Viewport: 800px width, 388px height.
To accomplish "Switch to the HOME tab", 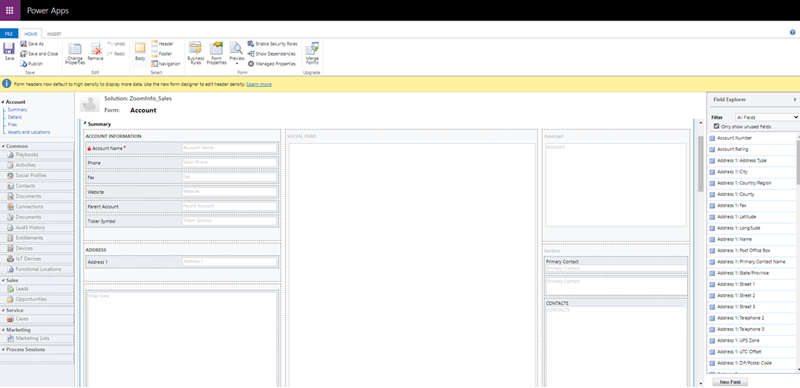I will [31, 34].
